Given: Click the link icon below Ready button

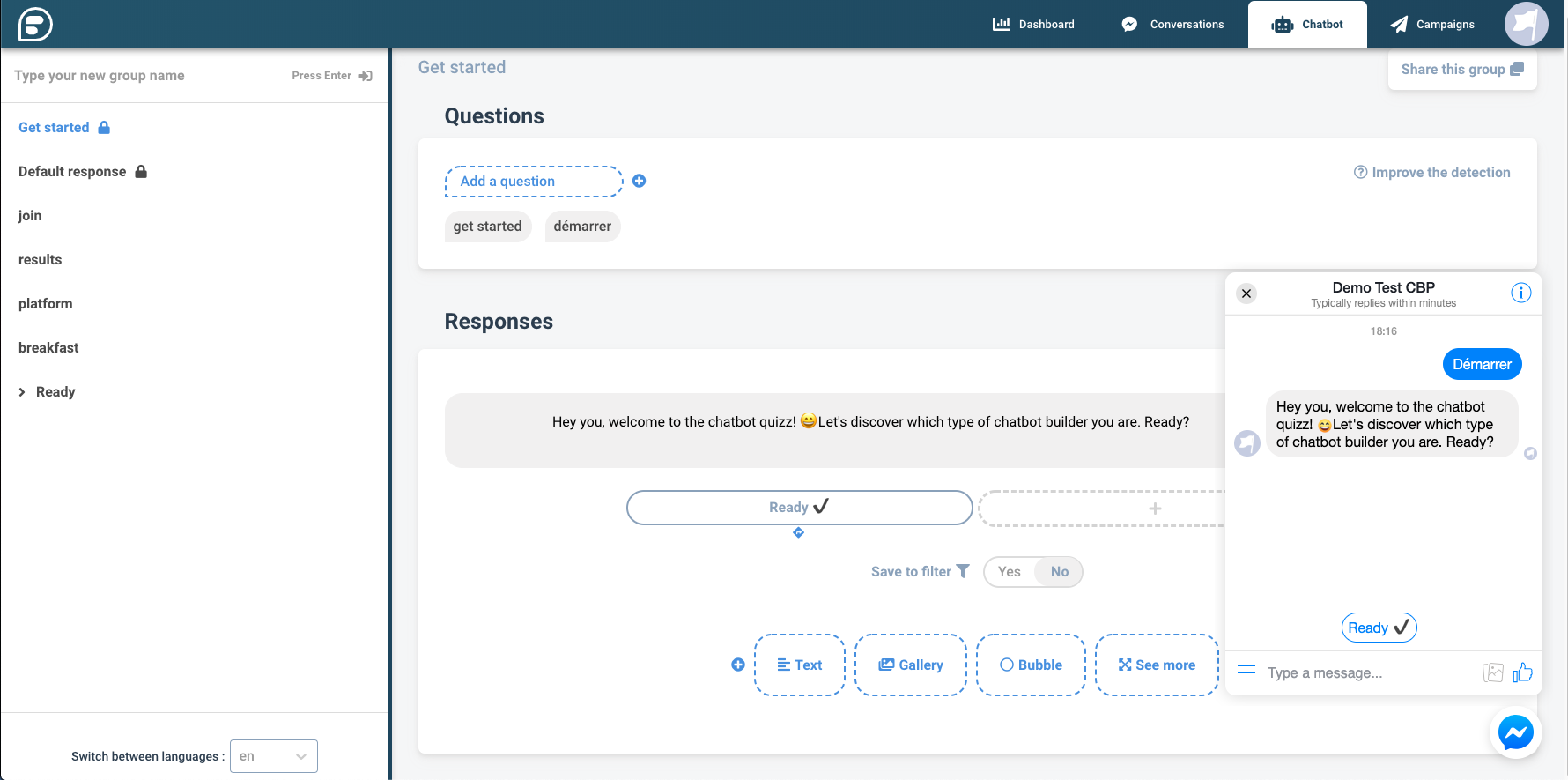Looking at the screenshot, I should click(x=798, y=532).
